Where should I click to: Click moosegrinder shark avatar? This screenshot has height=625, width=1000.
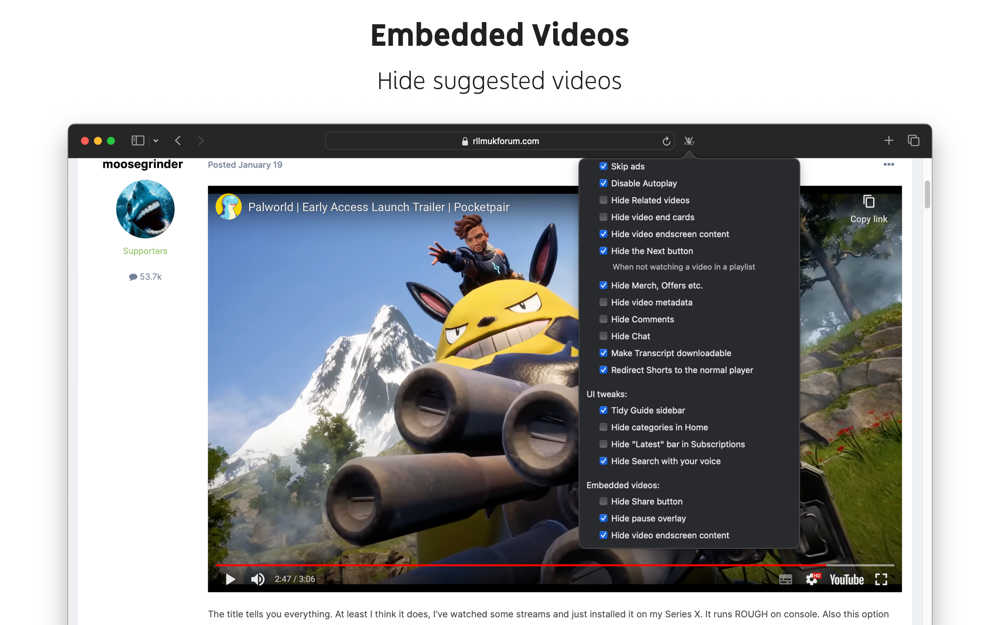point(145,209)
